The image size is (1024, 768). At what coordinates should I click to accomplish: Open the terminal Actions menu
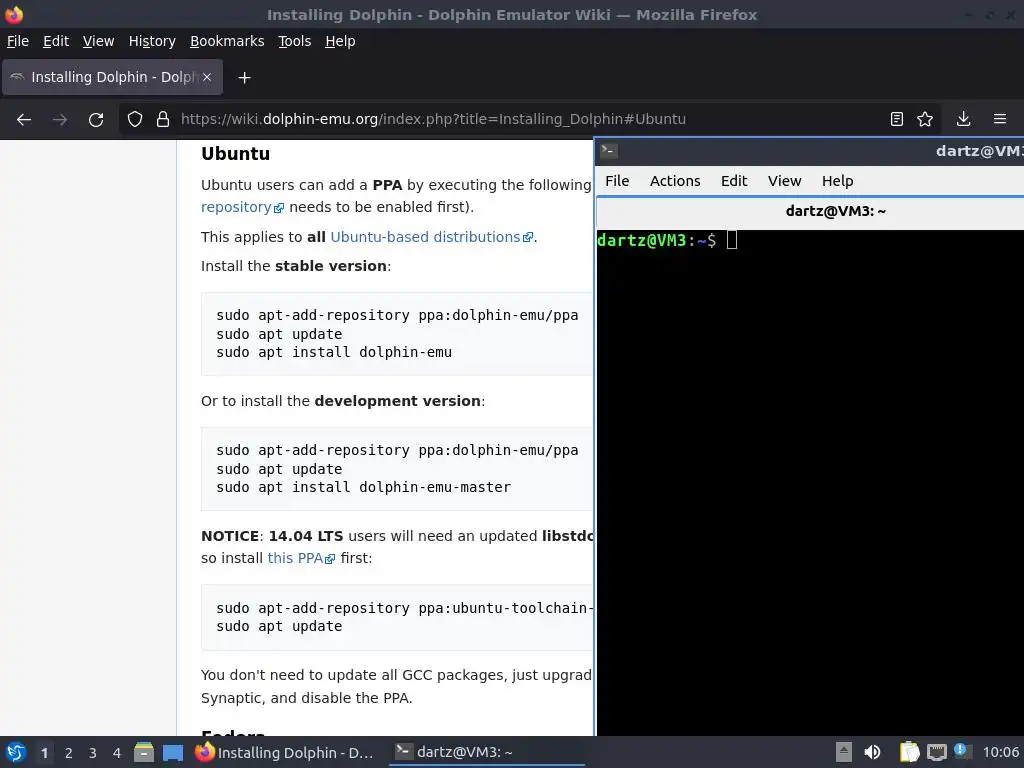pos(675,181)
